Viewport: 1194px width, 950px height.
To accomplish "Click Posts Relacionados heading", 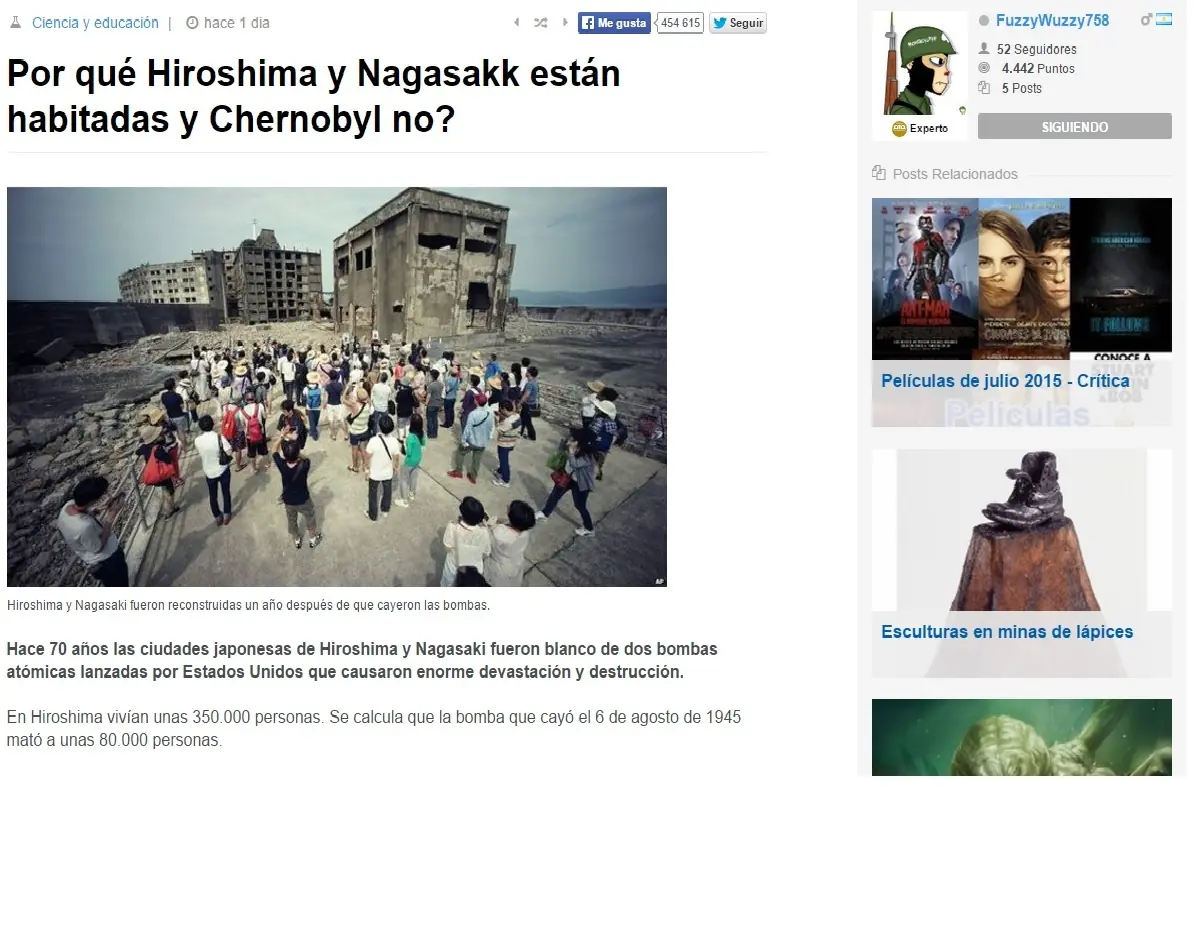I will [x=955, y=174].
